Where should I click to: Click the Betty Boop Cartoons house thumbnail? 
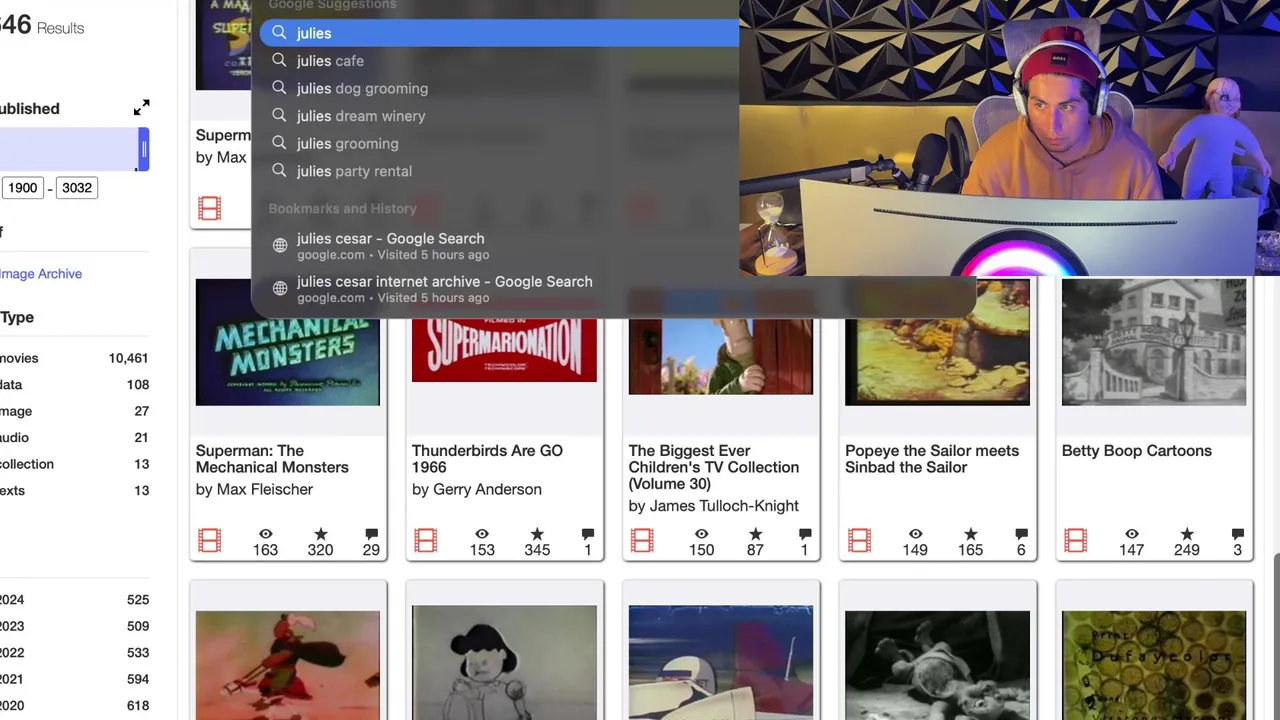[x=1154, y=342]
